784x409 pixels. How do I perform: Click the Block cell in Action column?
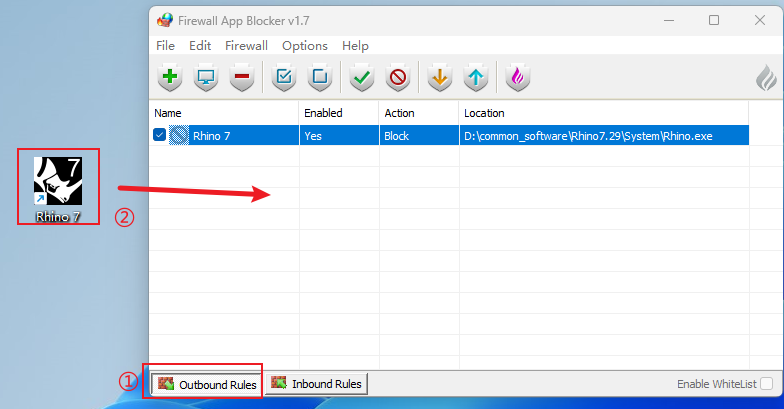(419, 136)
